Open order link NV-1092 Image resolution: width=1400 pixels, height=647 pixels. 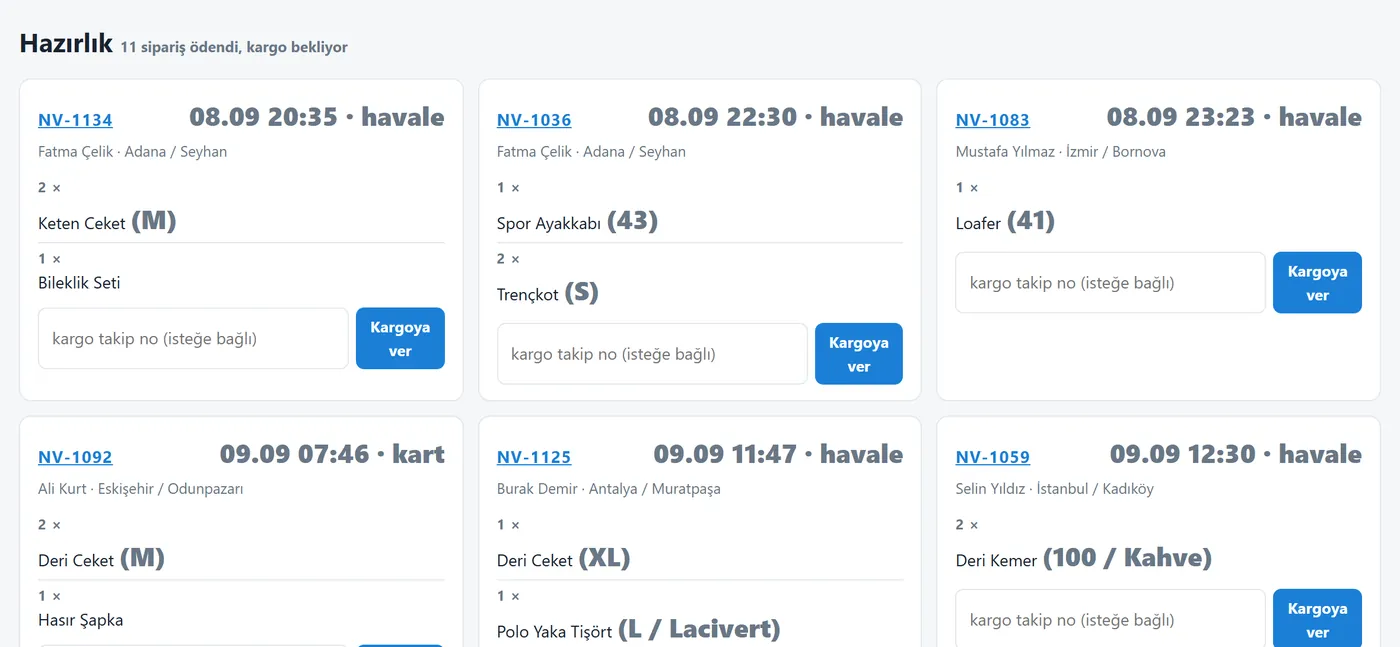(75, 457)
